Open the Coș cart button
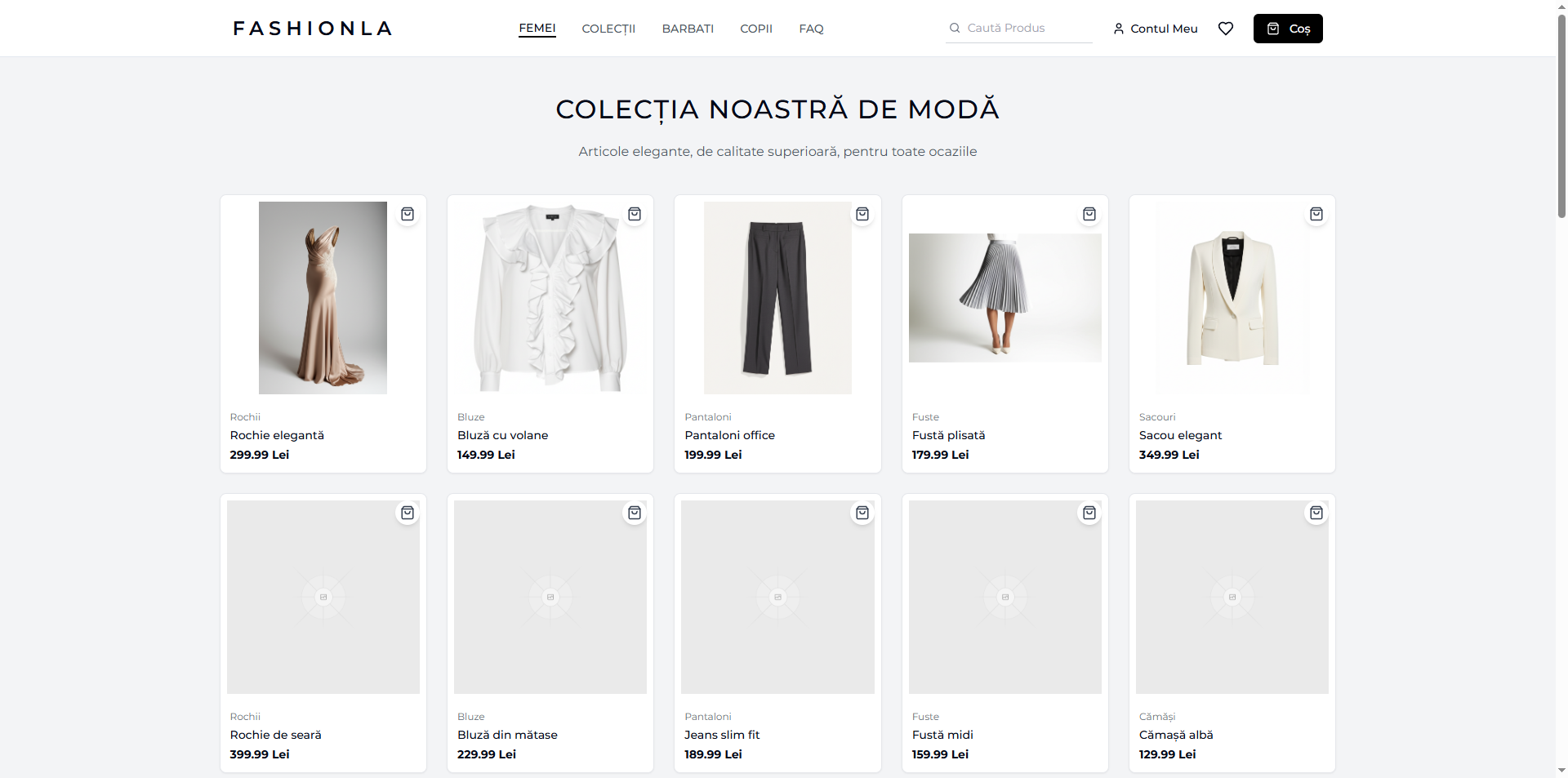1568x778 pixels. coord(1288,29)
